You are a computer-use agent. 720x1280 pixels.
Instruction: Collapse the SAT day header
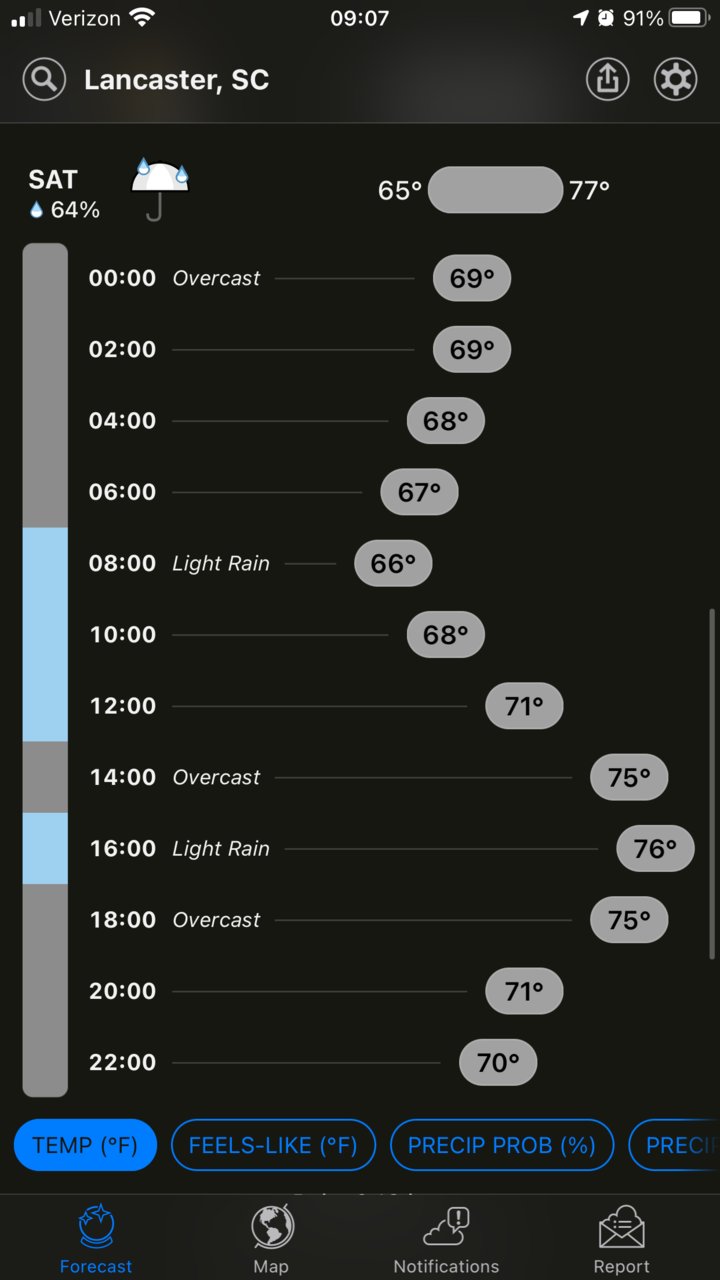point(360,190)
